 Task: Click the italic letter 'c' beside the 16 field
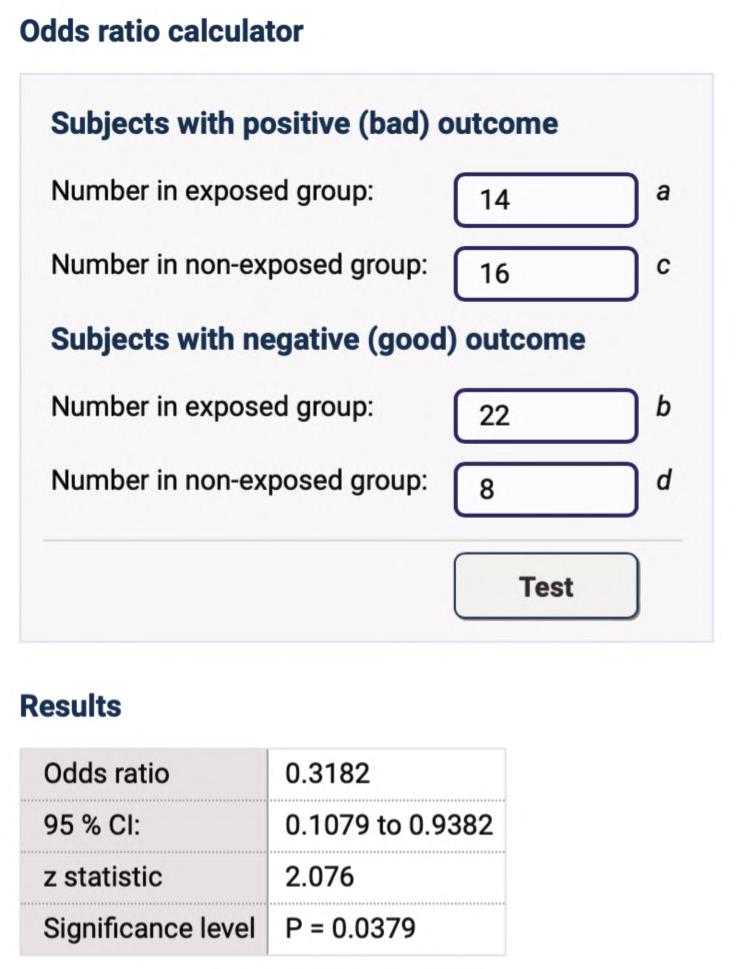coord(662,266)
